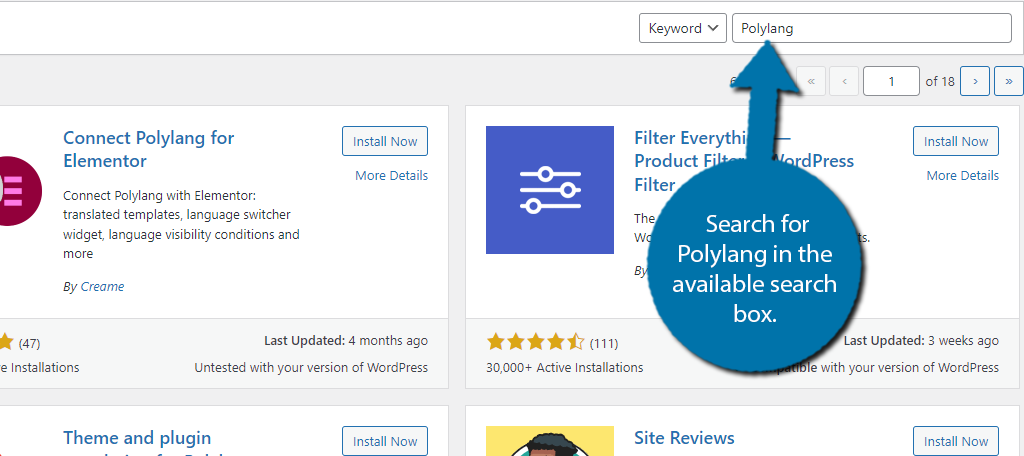The image size is (1024, 456).
Task: Click 'Last Updated: 3 weeks ago' text
Action: pyautogui.click(x=921, y=340)
